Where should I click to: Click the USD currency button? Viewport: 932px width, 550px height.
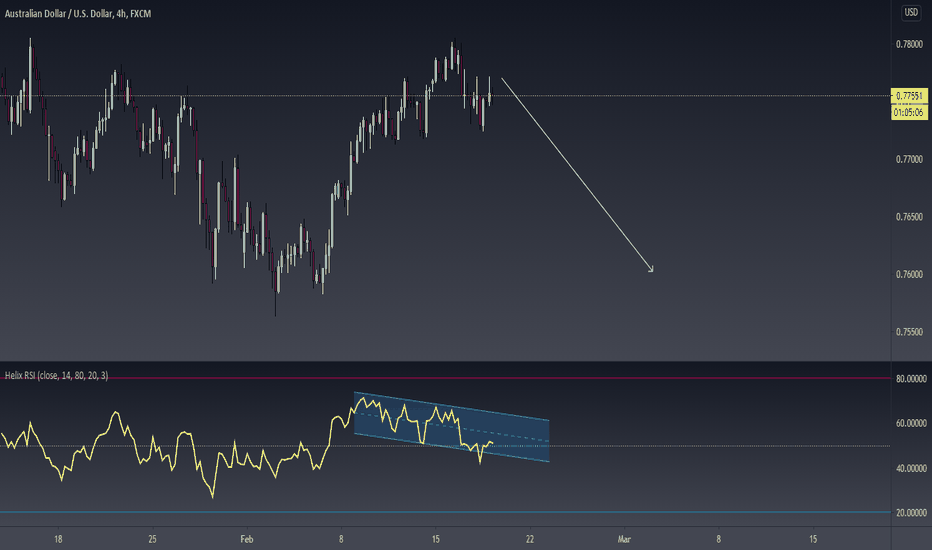[x=911, y=12]
